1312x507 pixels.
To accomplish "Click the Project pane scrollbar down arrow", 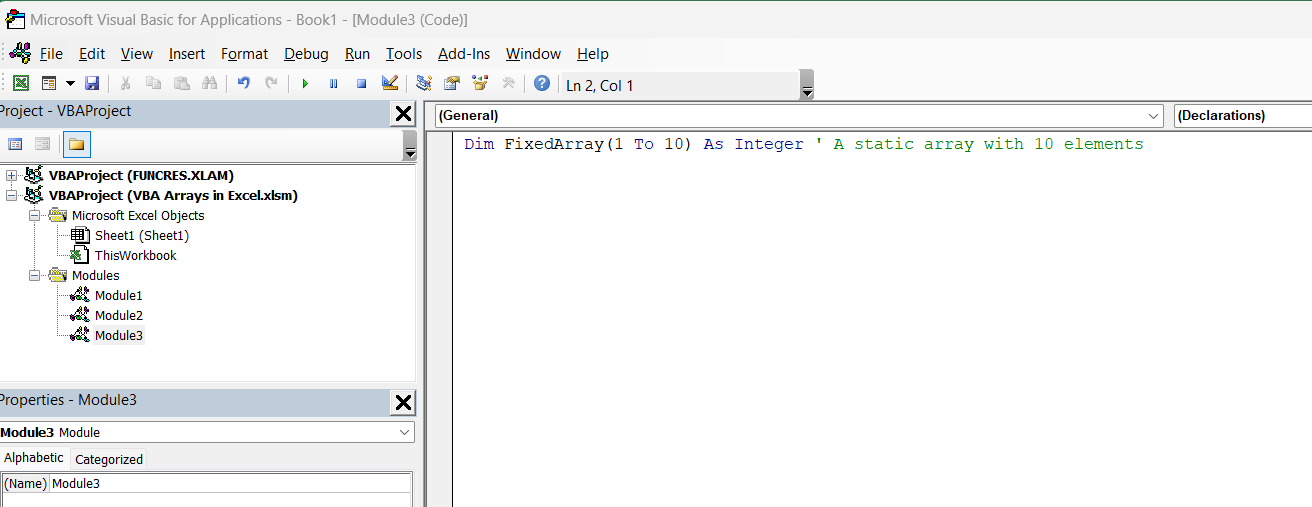I will coord(410,152).
